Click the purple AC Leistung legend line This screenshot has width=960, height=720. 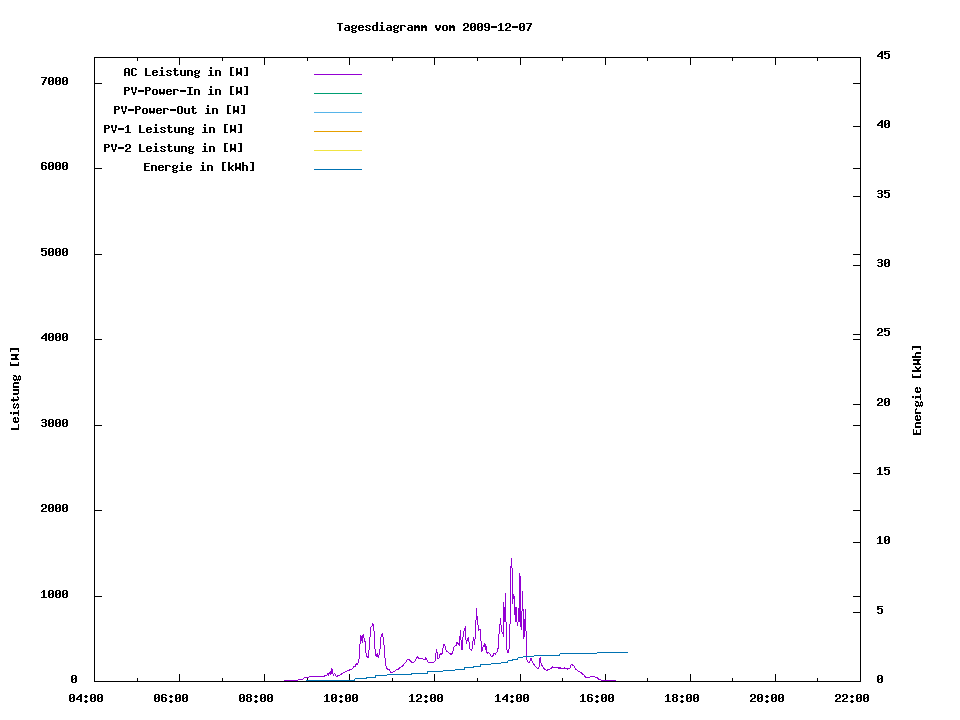tap(337, 74)
